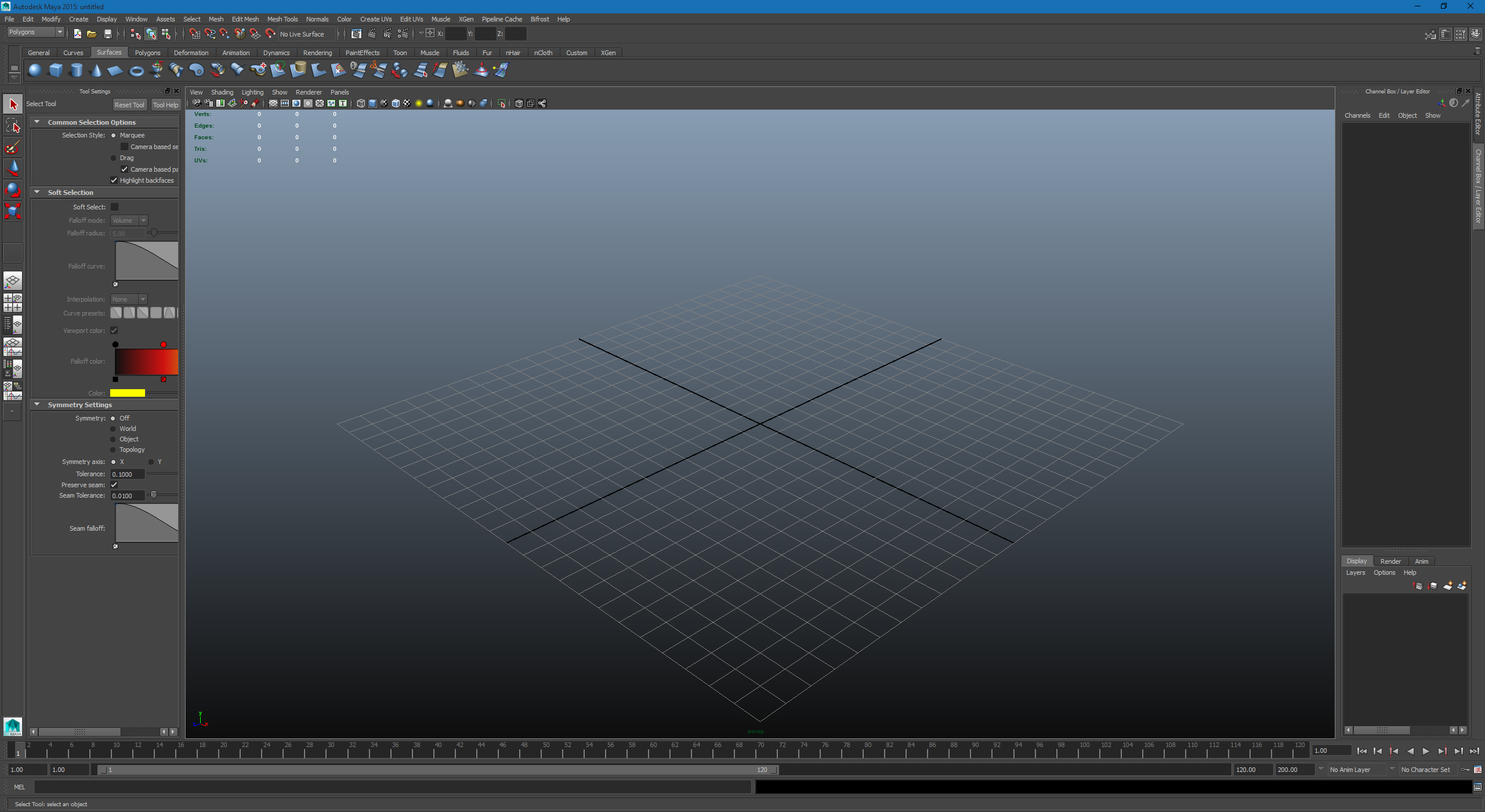
Task: Open the Create UVs menu
Action: 375,19
